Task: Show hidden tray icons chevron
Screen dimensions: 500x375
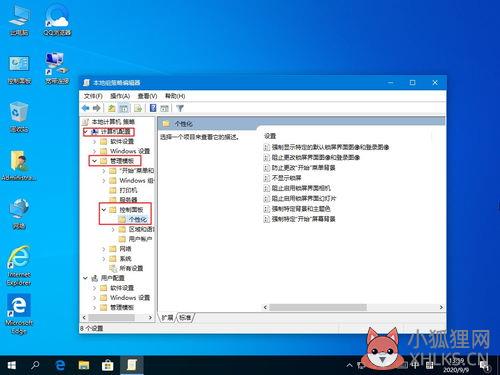Action: [349, 365]
